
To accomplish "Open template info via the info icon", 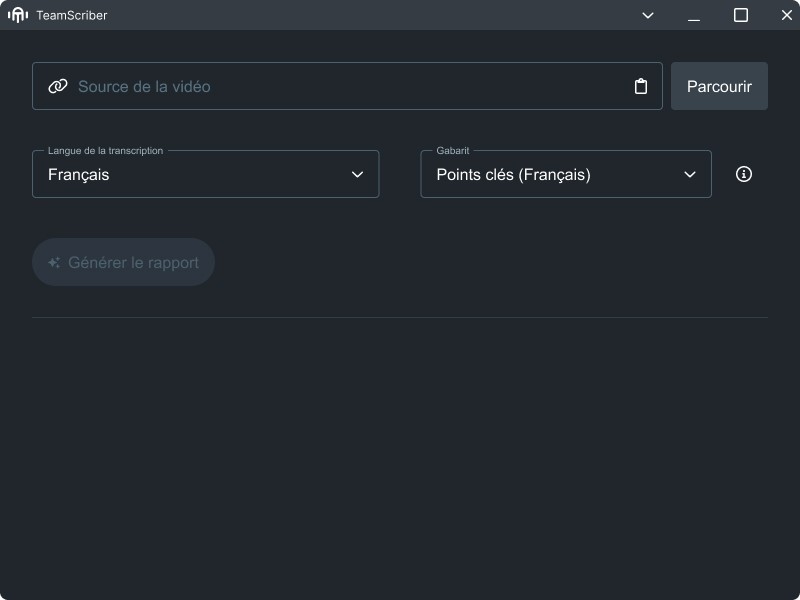I will click(x=744, y=174).
